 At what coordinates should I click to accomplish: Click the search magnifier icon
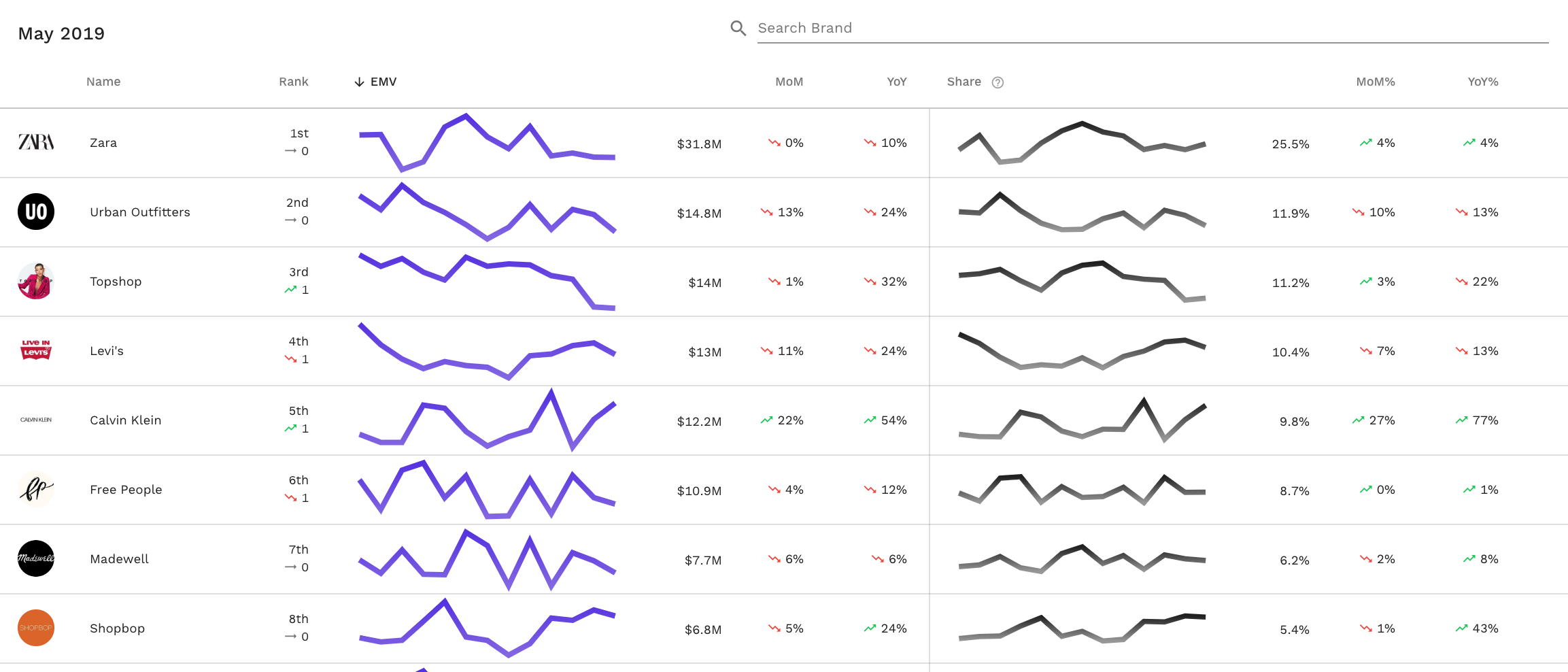[738, 28]
